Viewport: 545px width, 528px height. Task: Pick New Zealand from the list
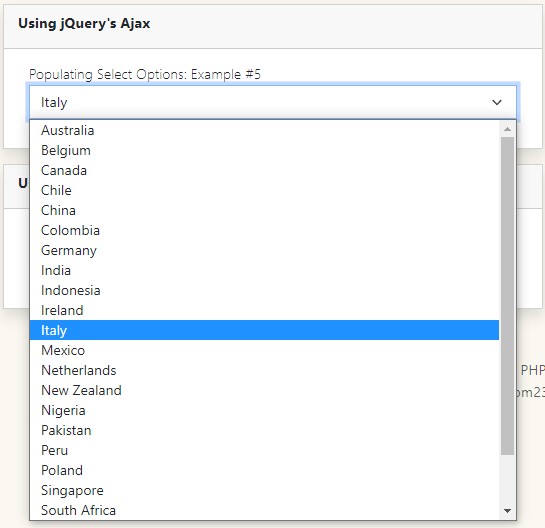click(x=265, y=390)
